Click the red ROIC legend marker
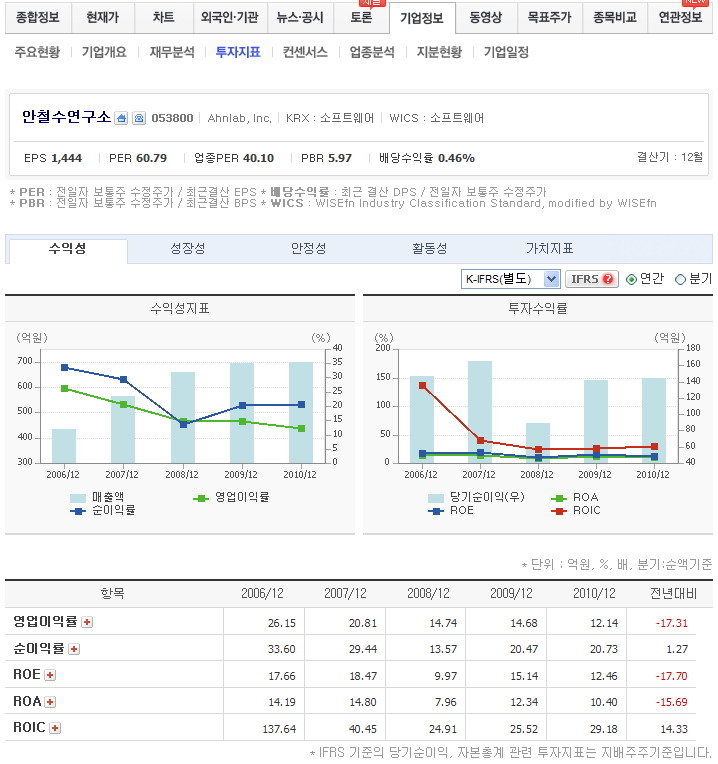Screen dimensions: 718x764 click(560, 510)
